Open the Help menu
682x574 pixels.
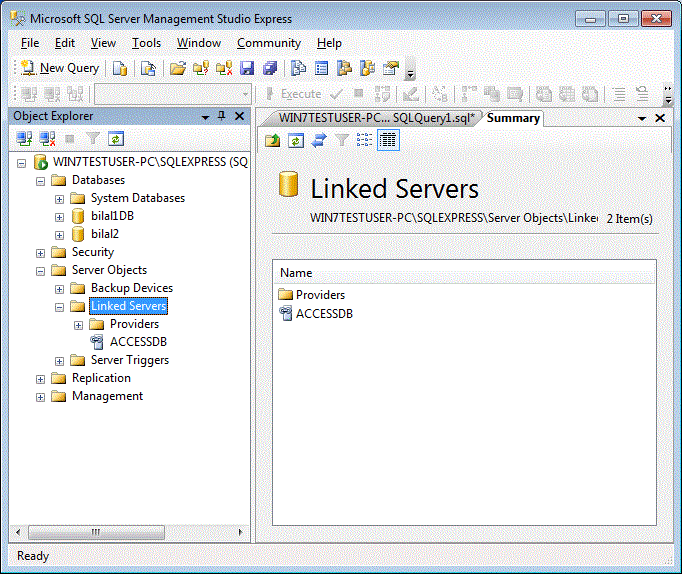[329, 43]
